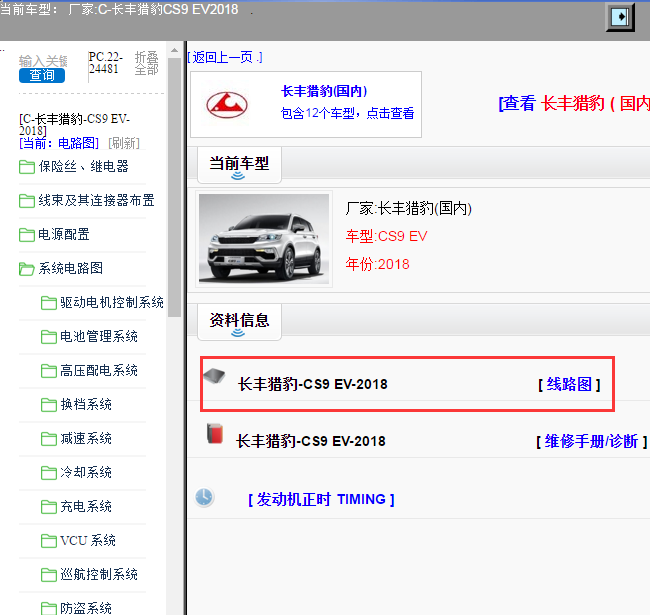Open the 电池管理系统 folder icon
This screenshot has width=650, height=615.
click(x=49, y=337)
